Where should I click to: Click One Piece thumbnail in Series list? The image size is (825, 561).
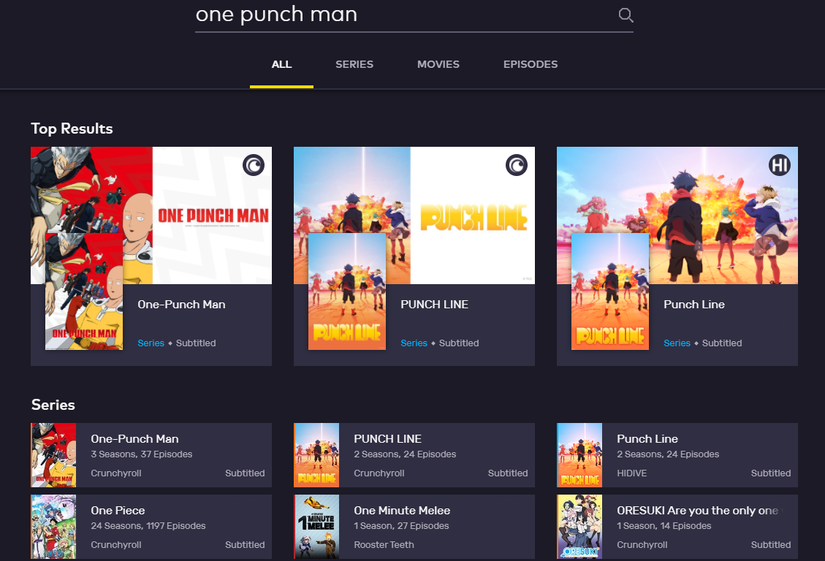(53, 527)
